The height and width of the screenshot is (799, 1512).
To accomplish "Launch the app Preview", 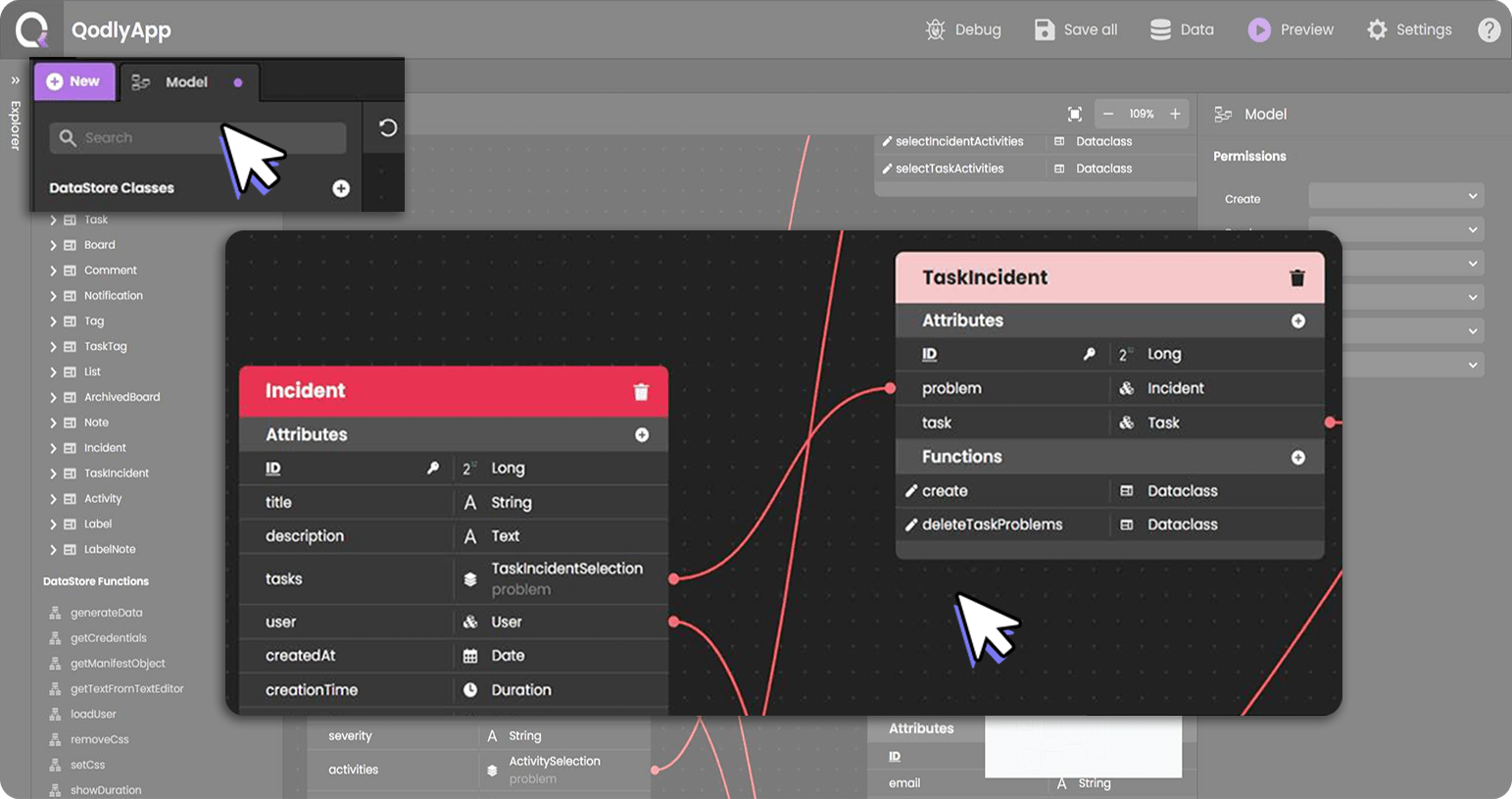I will [x=1291, y=30].
